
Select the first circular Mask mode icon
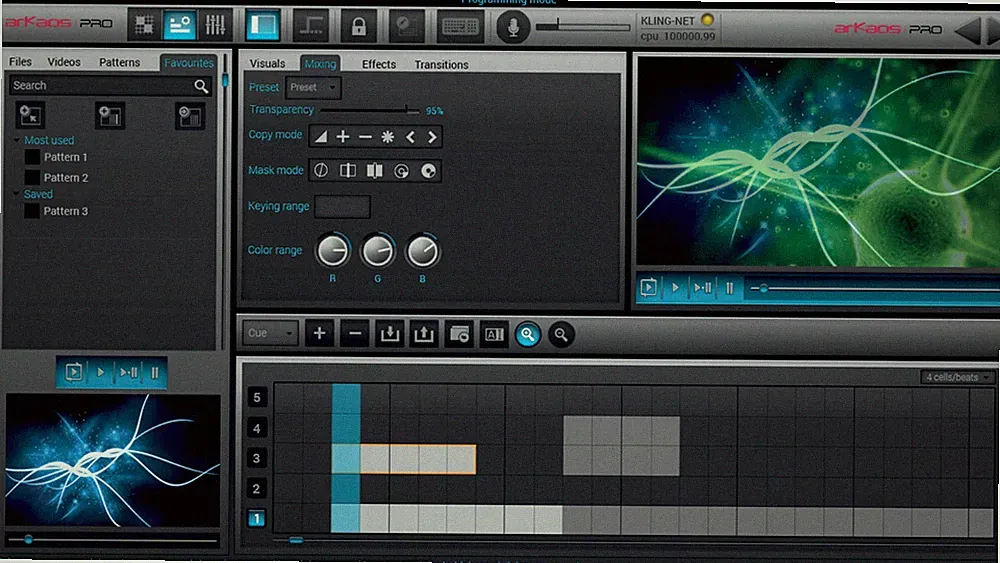coord(321,170)
